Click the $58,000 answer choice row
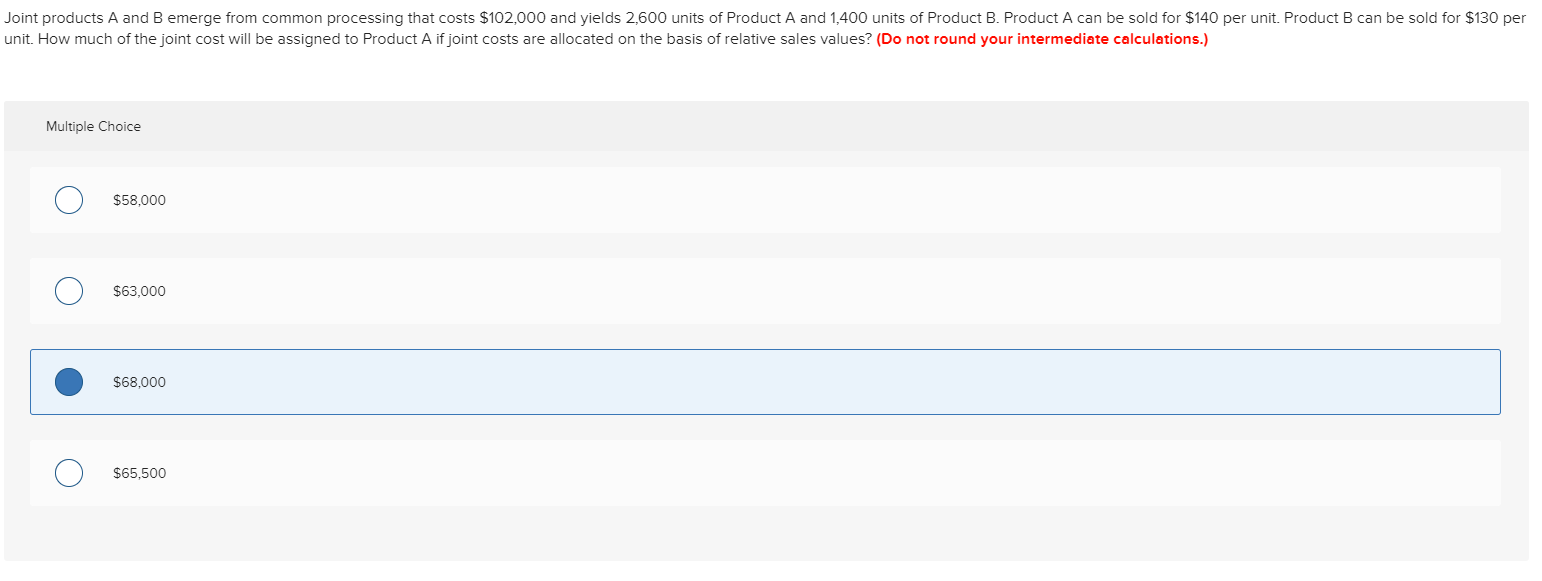The height and width of the screenshot is (581, 1542). tap(700, 199)
